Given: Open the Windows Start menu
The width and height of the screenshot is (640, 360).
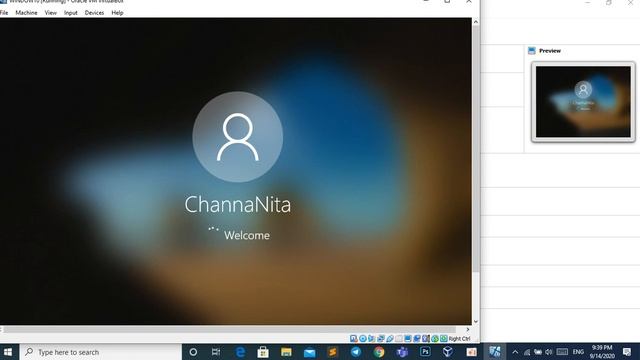Looking at the screenshot, I should (8, 352).
